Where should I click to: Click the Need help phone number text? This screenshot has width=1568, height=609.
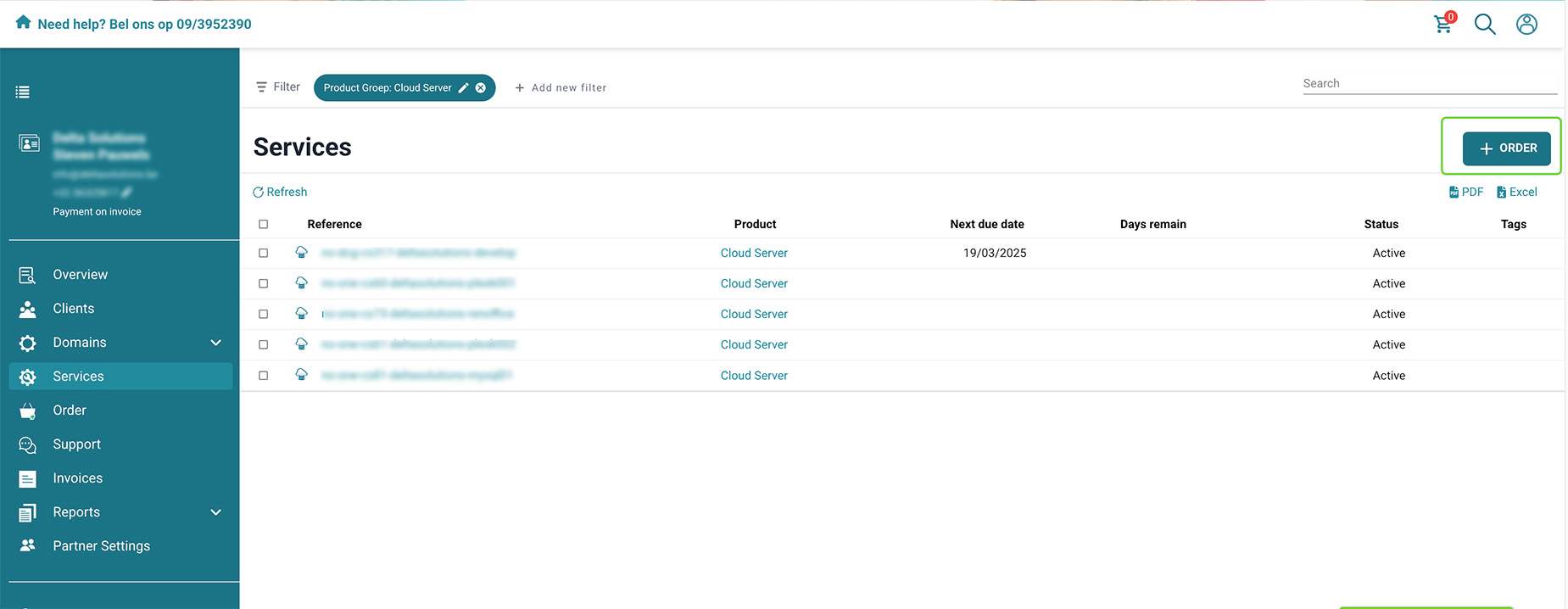click(144, 24)
